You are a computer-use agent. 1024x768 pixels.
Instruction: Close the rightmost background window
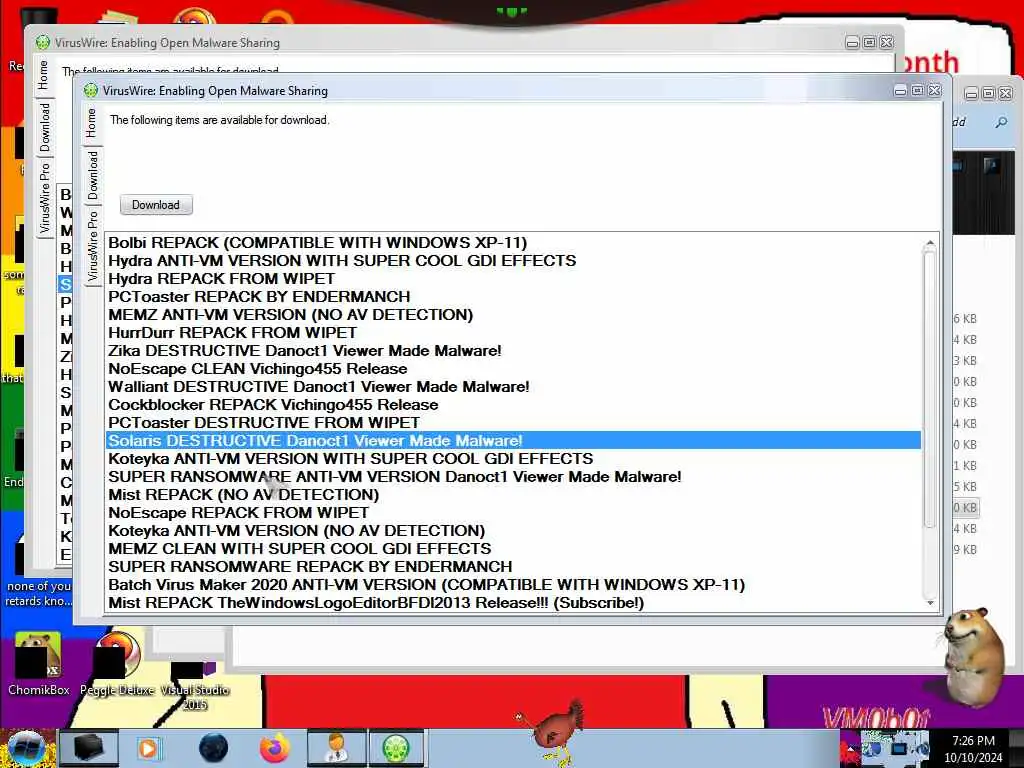pyautogui.click(x=1006, y=93)
